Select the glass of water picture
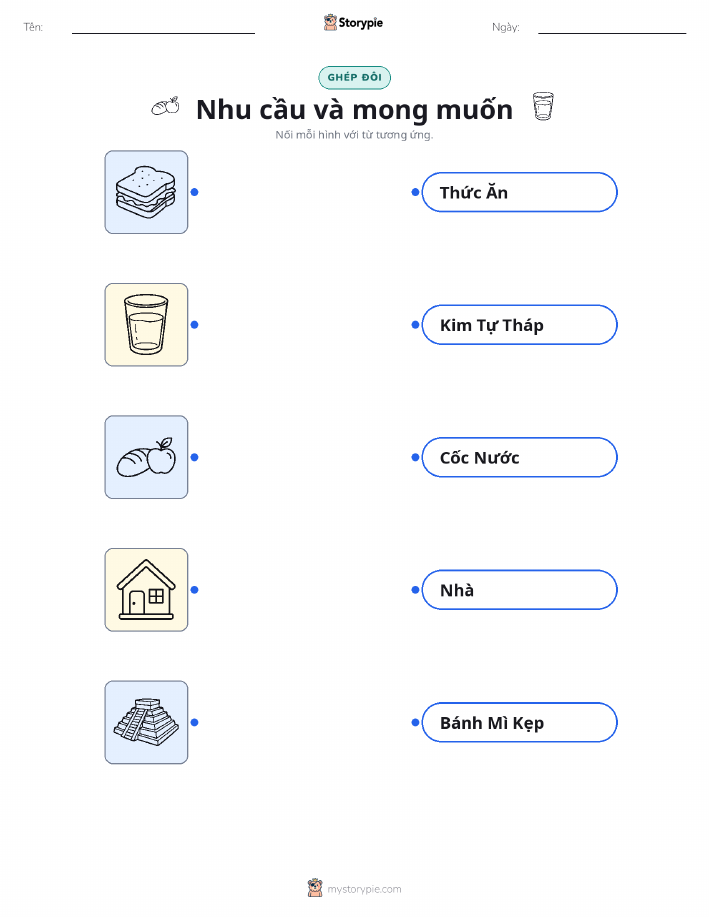Image resolution: width=709 pixels, height=917 pixels. click(146, 325)
